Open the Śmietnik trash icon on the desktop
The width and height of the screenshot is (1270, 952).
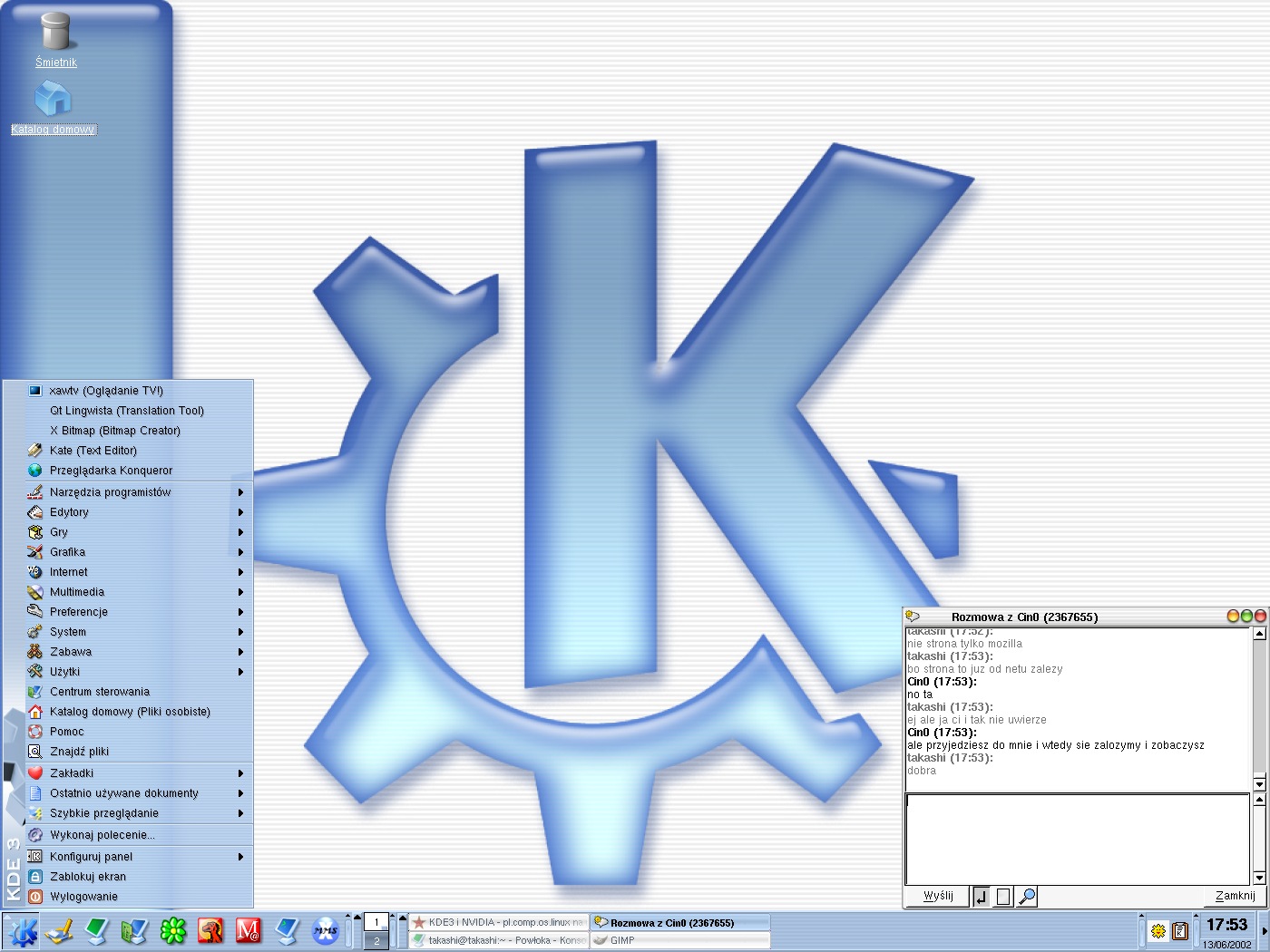[55, 39]
